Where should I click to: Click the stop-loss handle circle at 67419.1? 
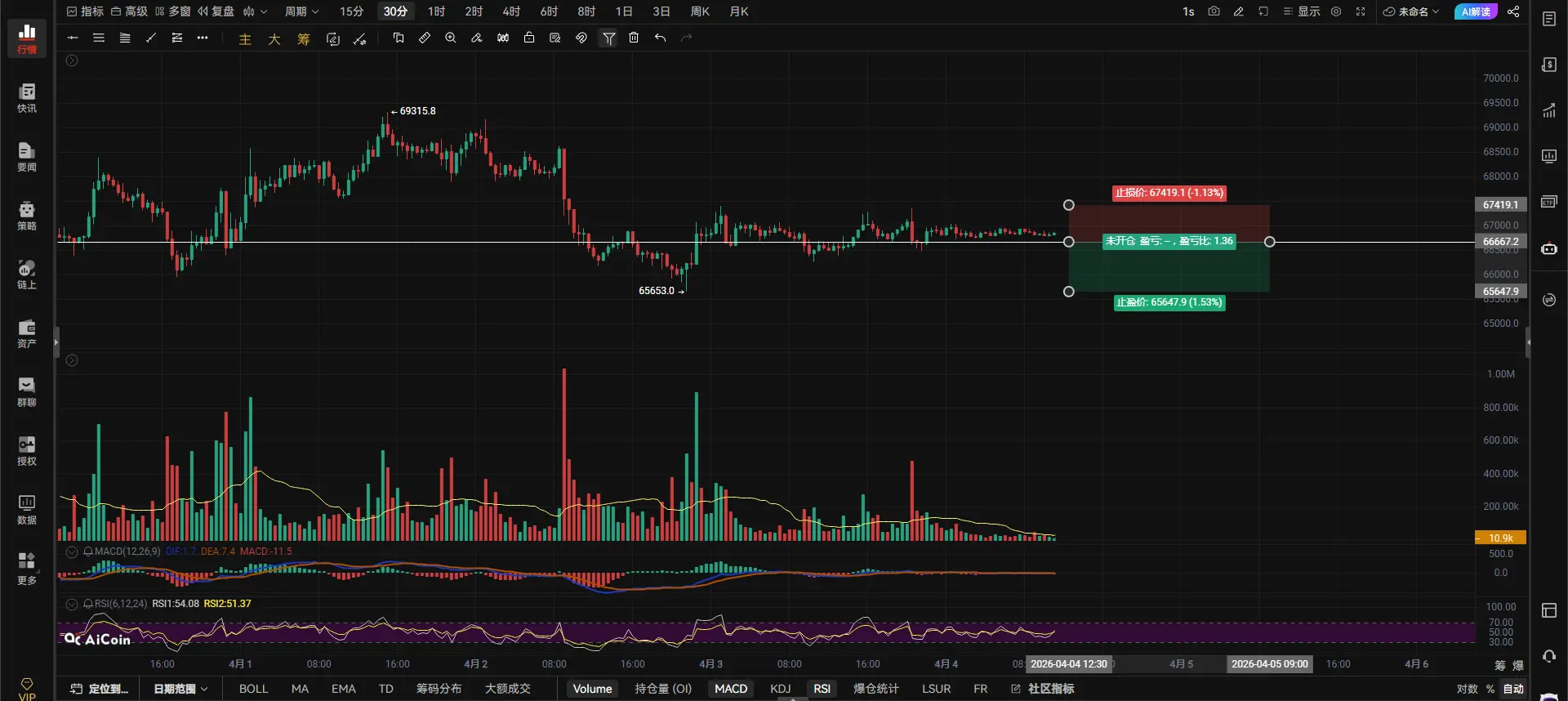coord(1068,205)
